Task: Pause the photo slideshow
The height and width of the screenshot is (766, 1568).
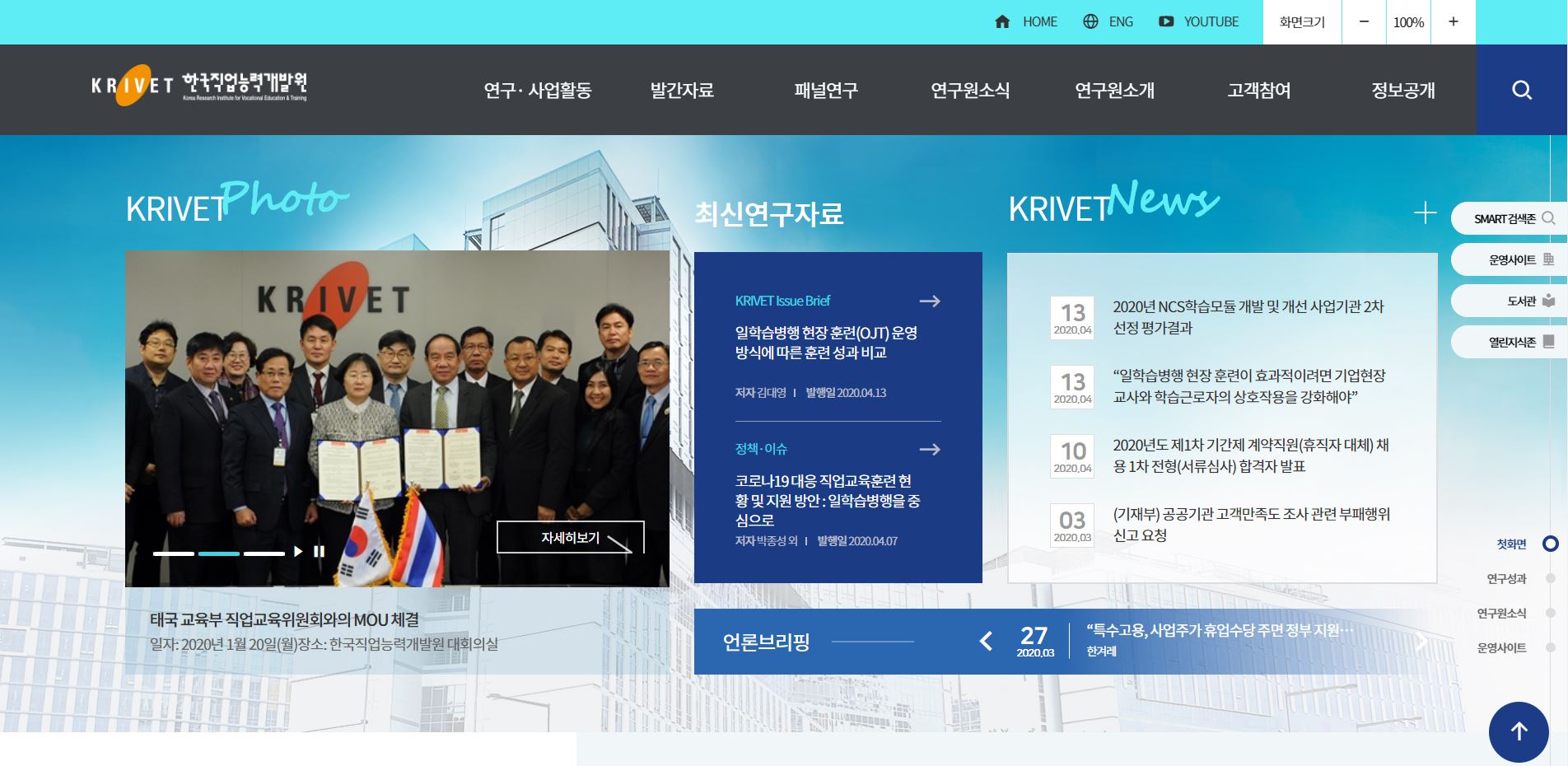Action: (x=320, y=552)
